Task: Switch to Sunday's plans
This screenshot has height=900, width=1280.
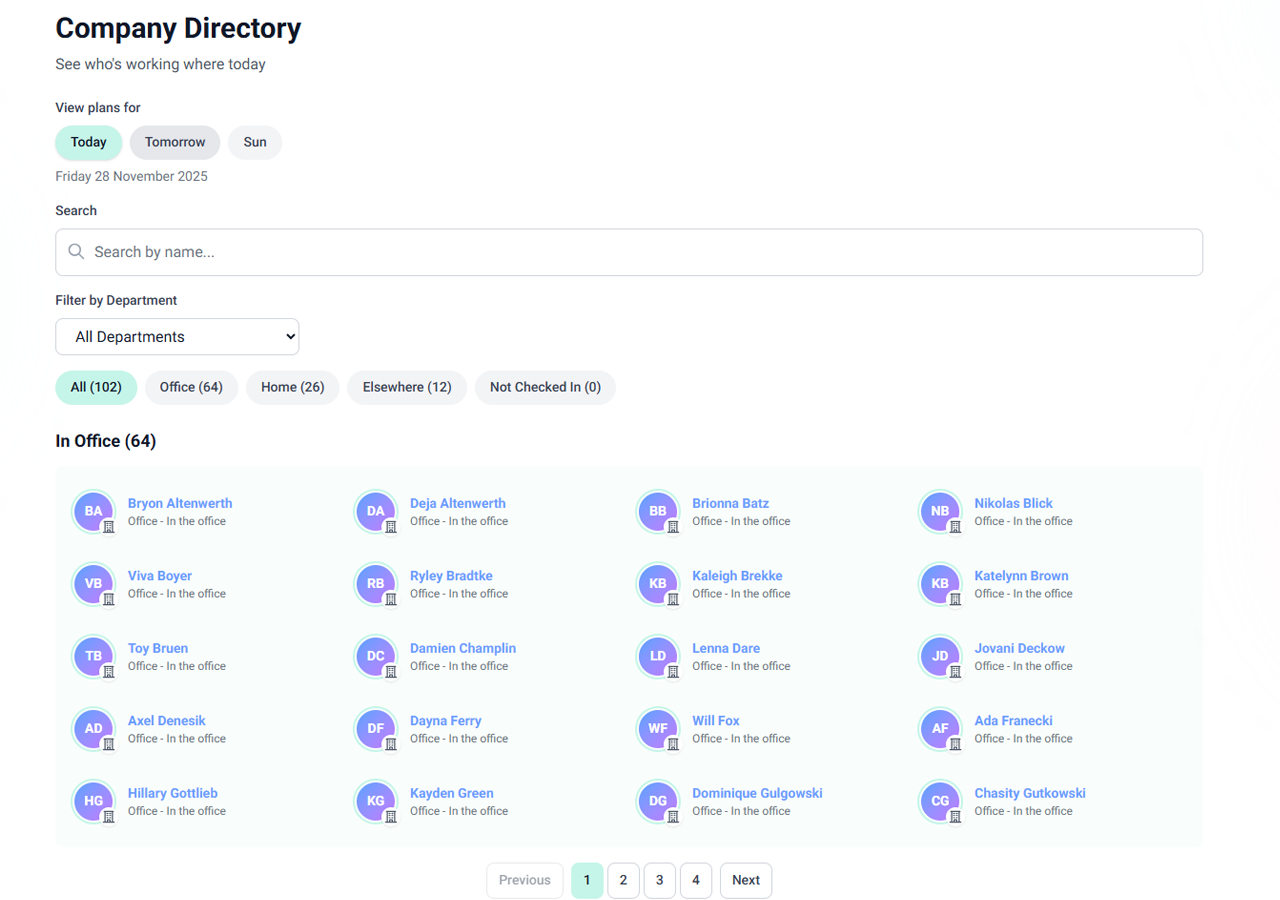Action: point(254,142)
